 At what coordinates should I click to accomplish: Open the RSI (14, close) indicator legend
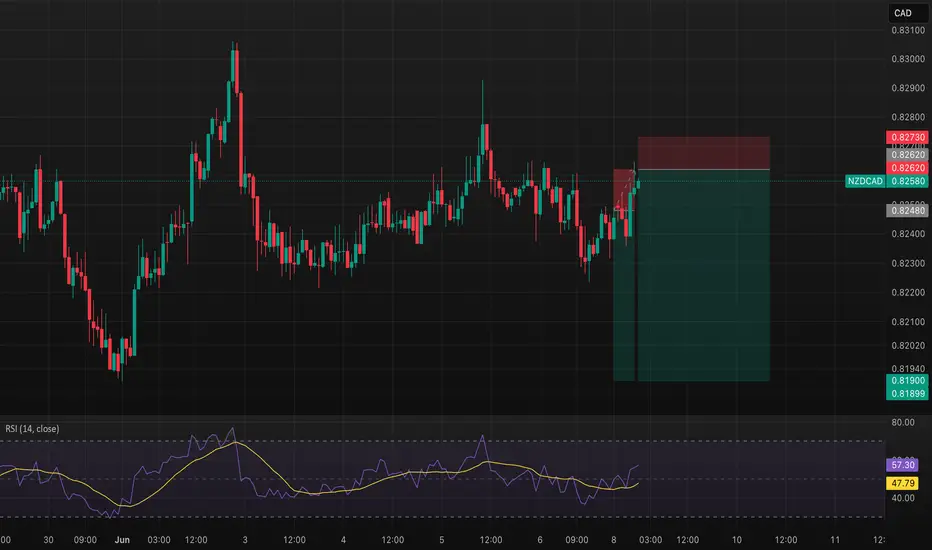click(32, 429)
